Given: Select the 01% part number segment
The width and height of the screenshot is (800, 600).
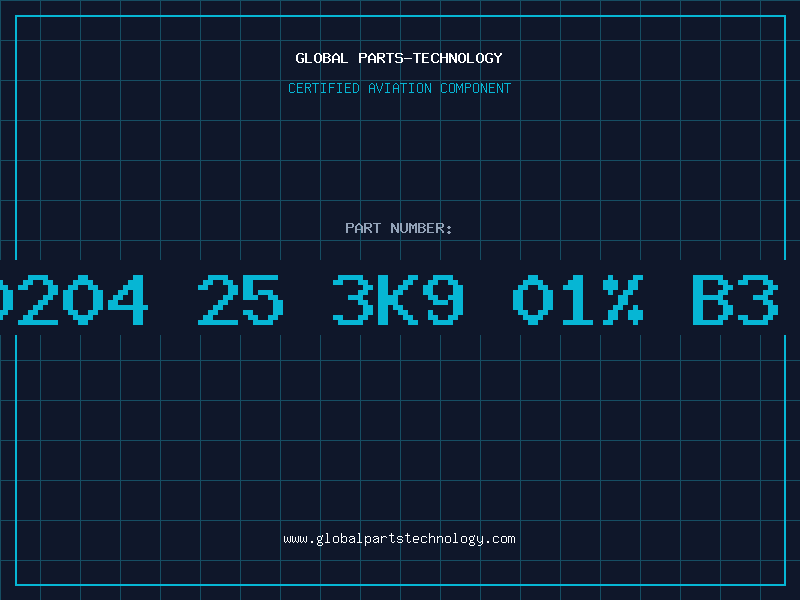Looking at the screenshot, I should (x=578, y=299).
